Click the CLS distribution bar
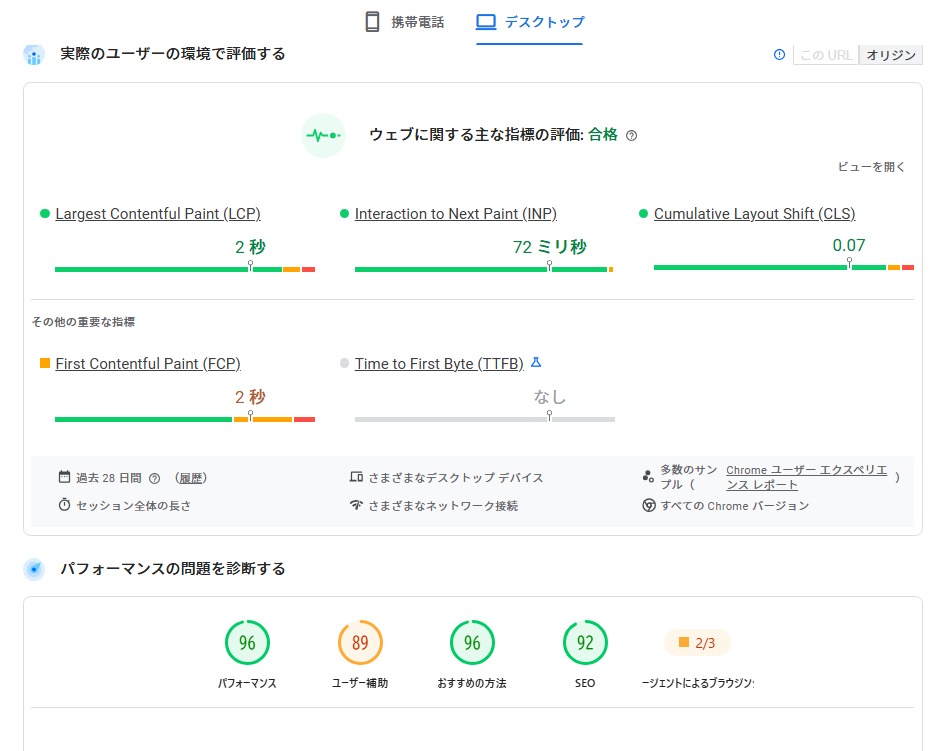Image resolution: width=942 pixels, height=751 pixels. 784,267
